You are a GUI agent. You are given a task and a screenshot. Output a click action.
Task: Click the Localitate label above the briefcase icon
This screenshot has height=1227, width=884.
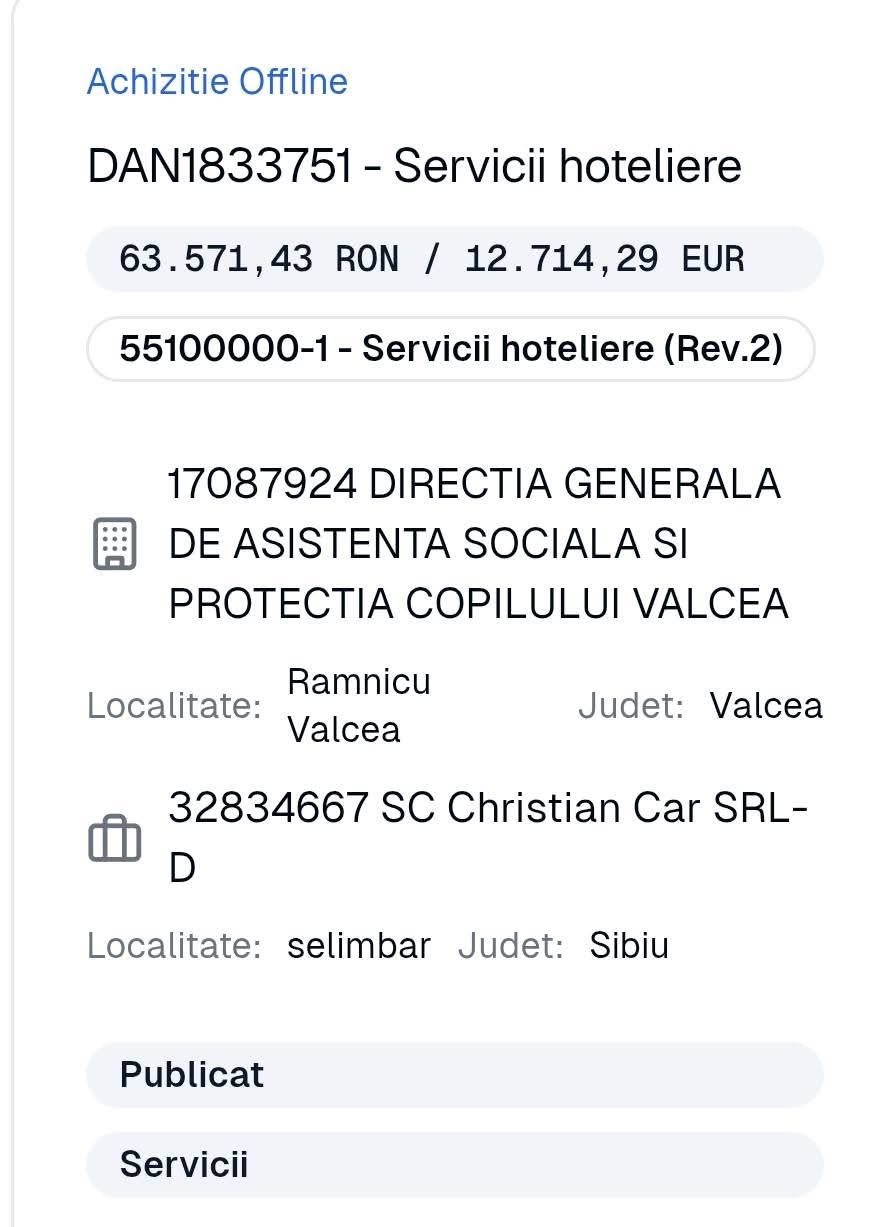(174, 706)
